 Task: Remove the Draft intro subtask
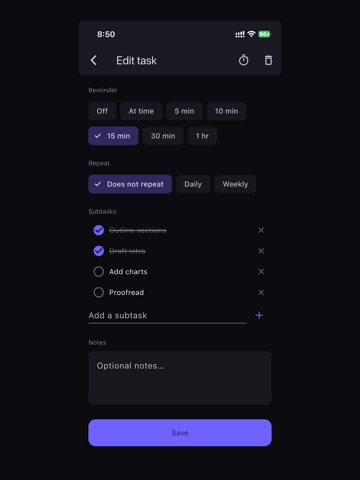click(261, 251)
